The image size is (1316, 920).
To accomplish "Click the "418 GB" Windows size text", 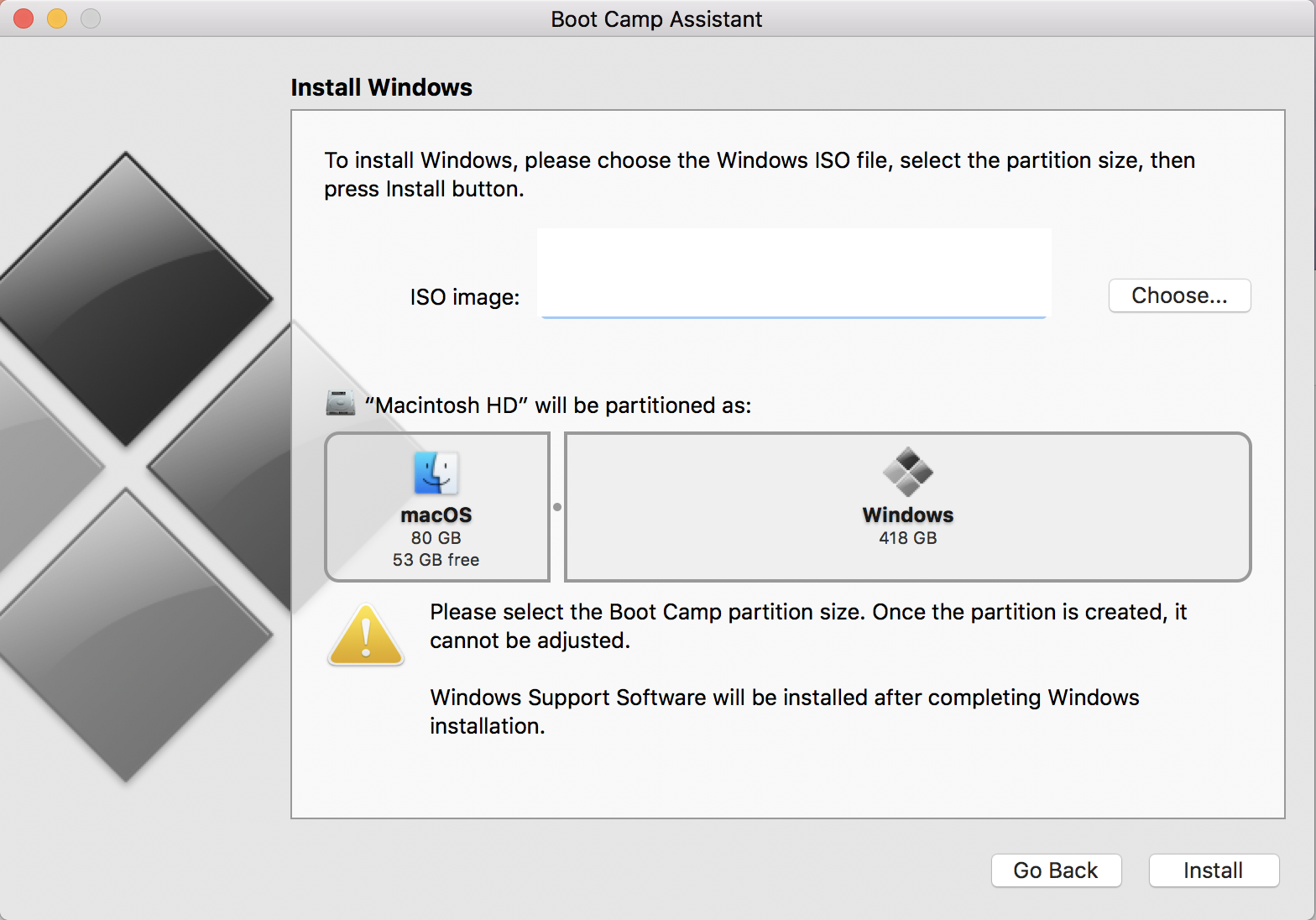I will [x=908, y=538].
